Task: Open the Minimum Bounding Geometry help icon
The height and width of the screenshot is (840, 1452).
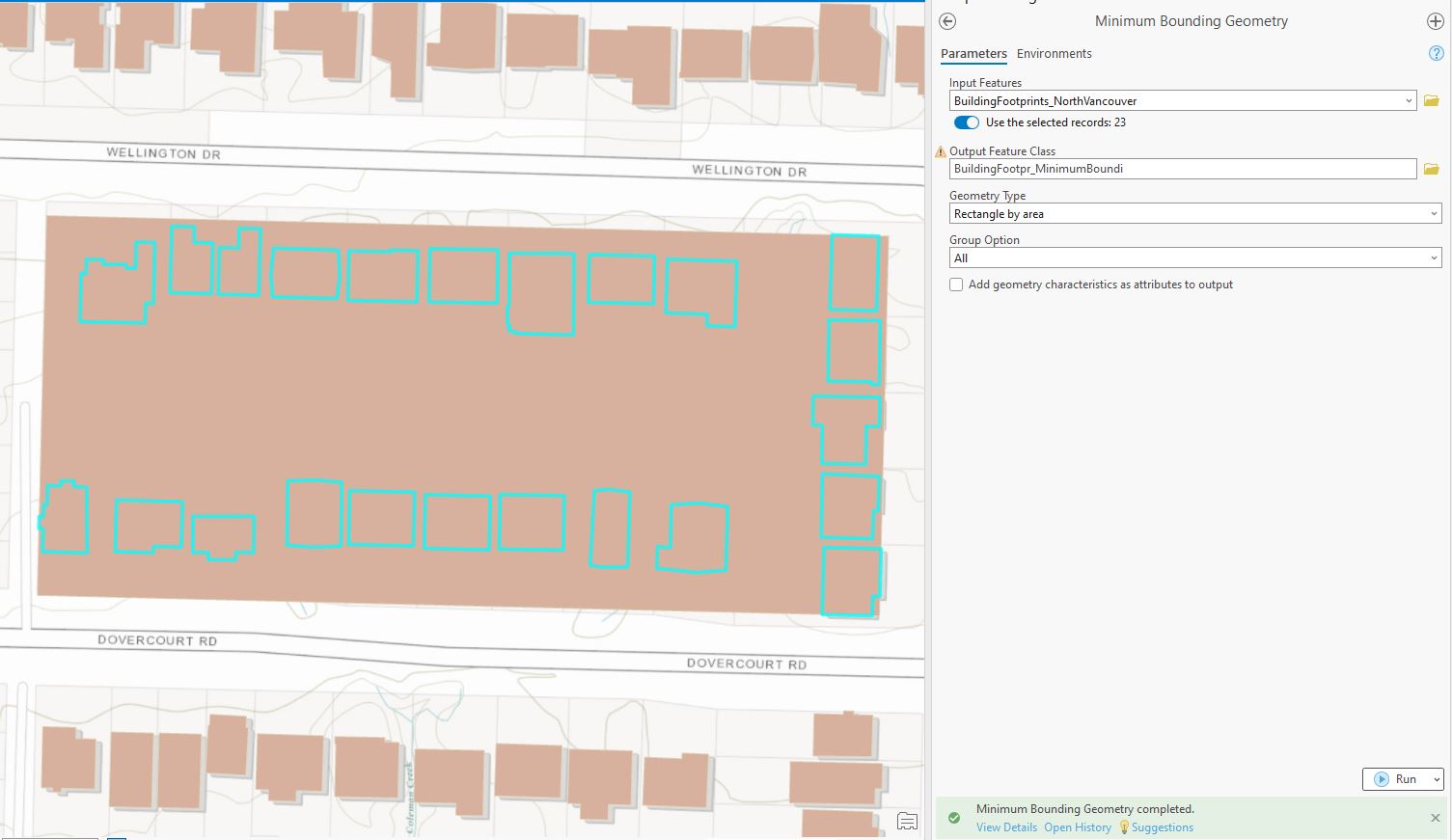Action: pyautogui.click(x=1436, y=53)
